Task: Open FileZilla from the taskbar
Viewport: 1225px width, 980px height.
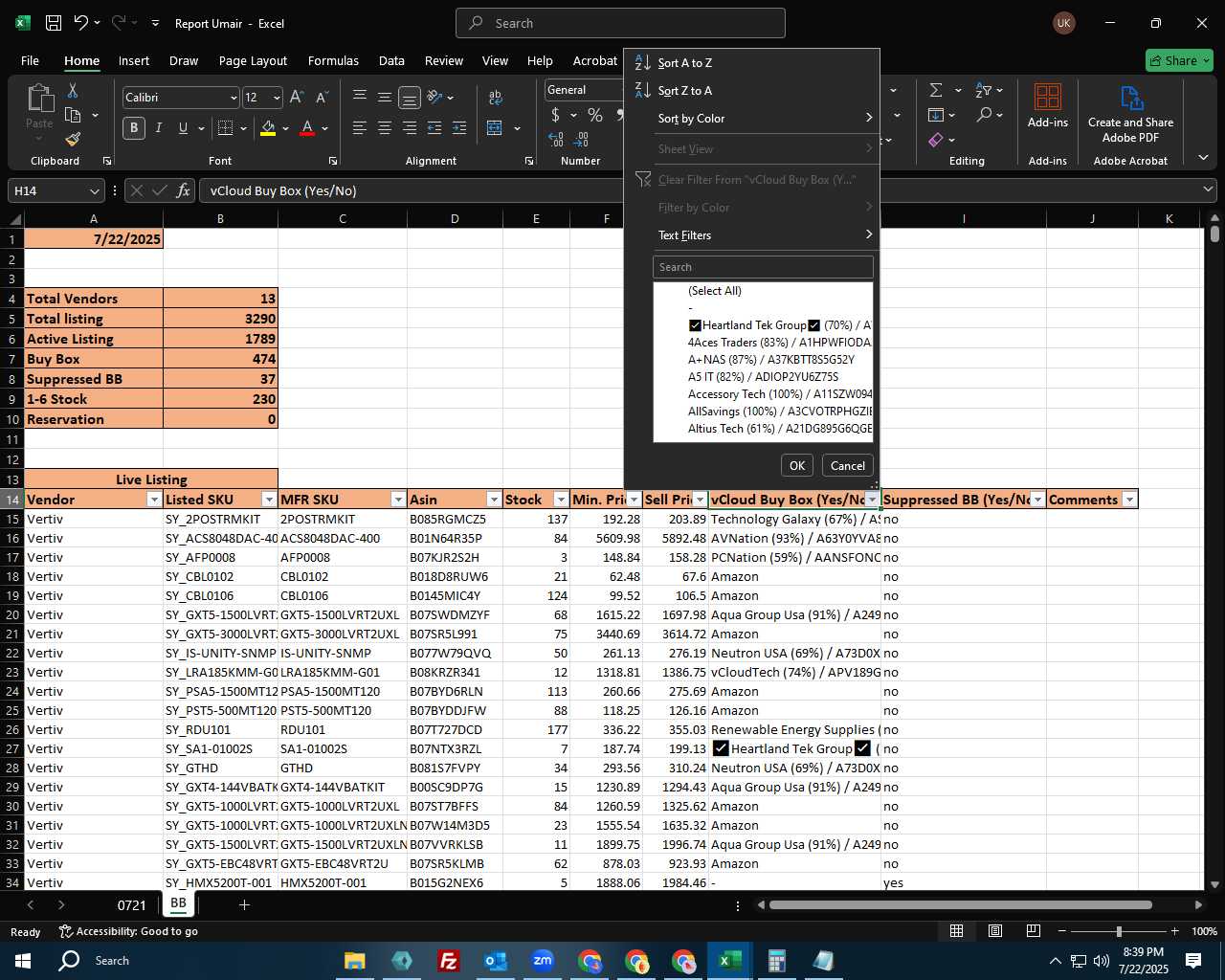Action: coord(448,960)
